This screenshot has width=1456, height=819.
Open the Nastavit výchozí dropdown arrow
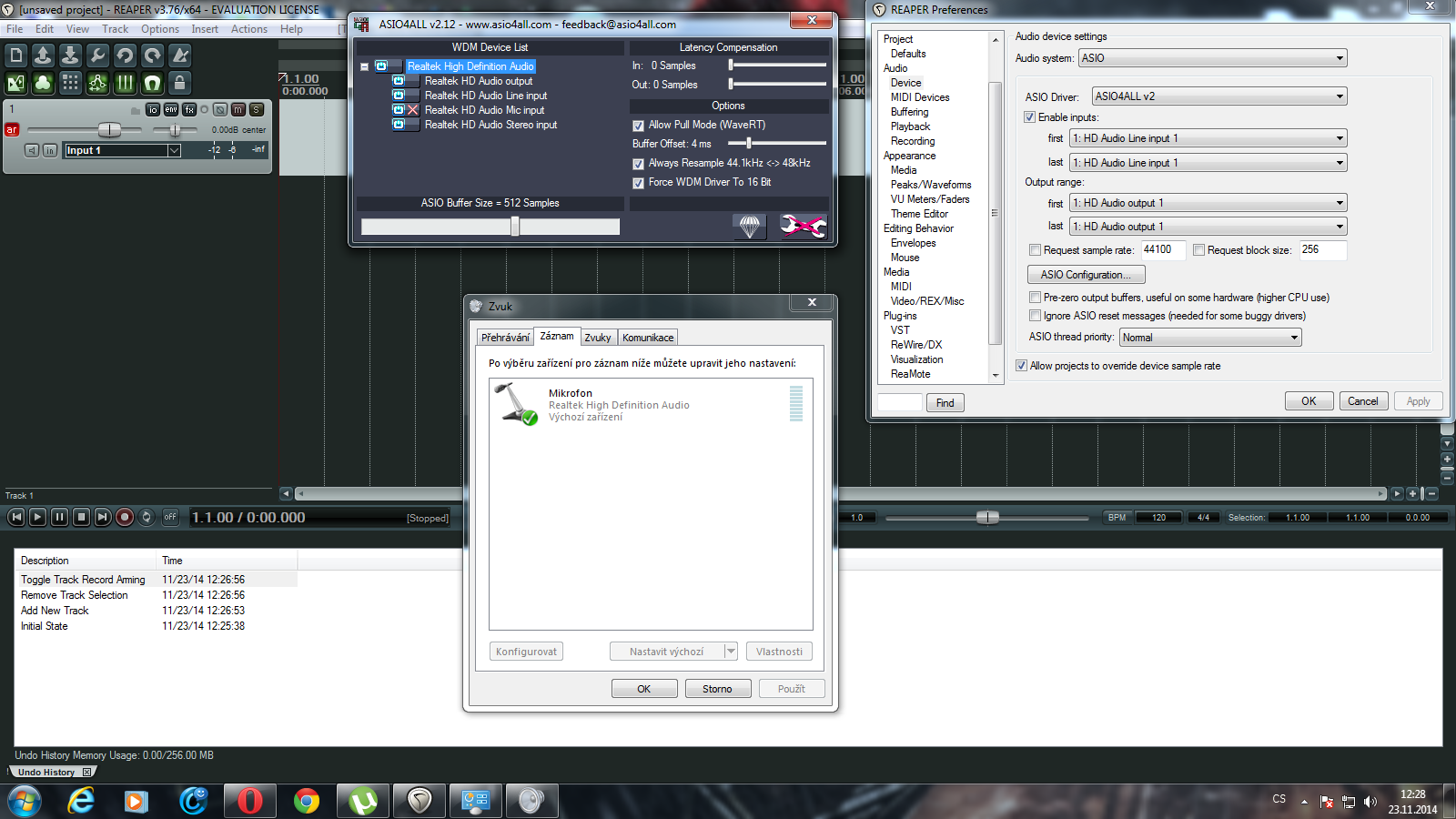(x=731, y=652)
